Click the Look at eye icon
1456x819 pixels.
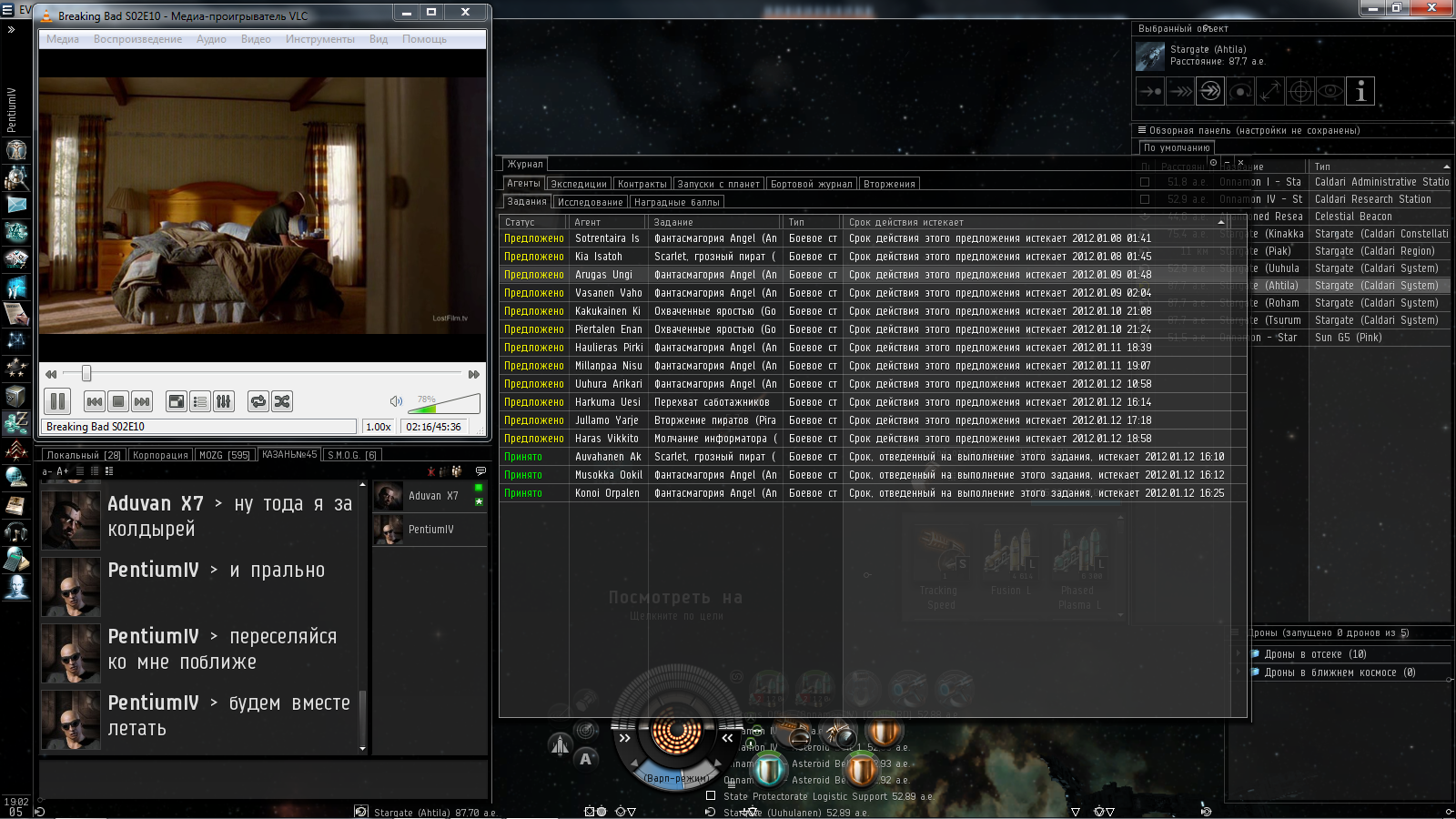coord(1330,91)
